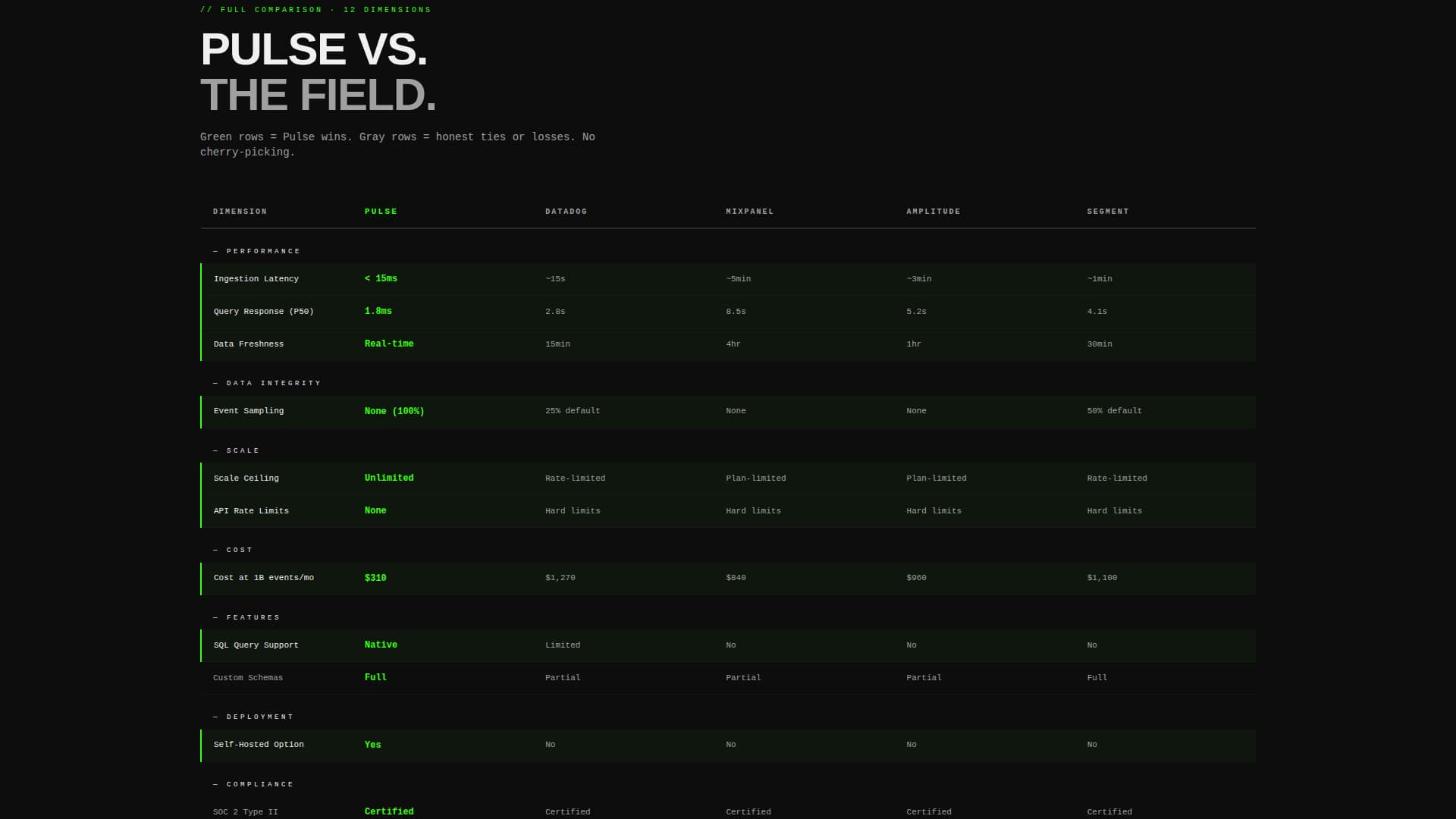The height and width of the screenshot is (819, 1456).
Task: Click Mixpanel's 'Partial' custom schemas value
Action: pyautogui.click(x=743, y=678)
